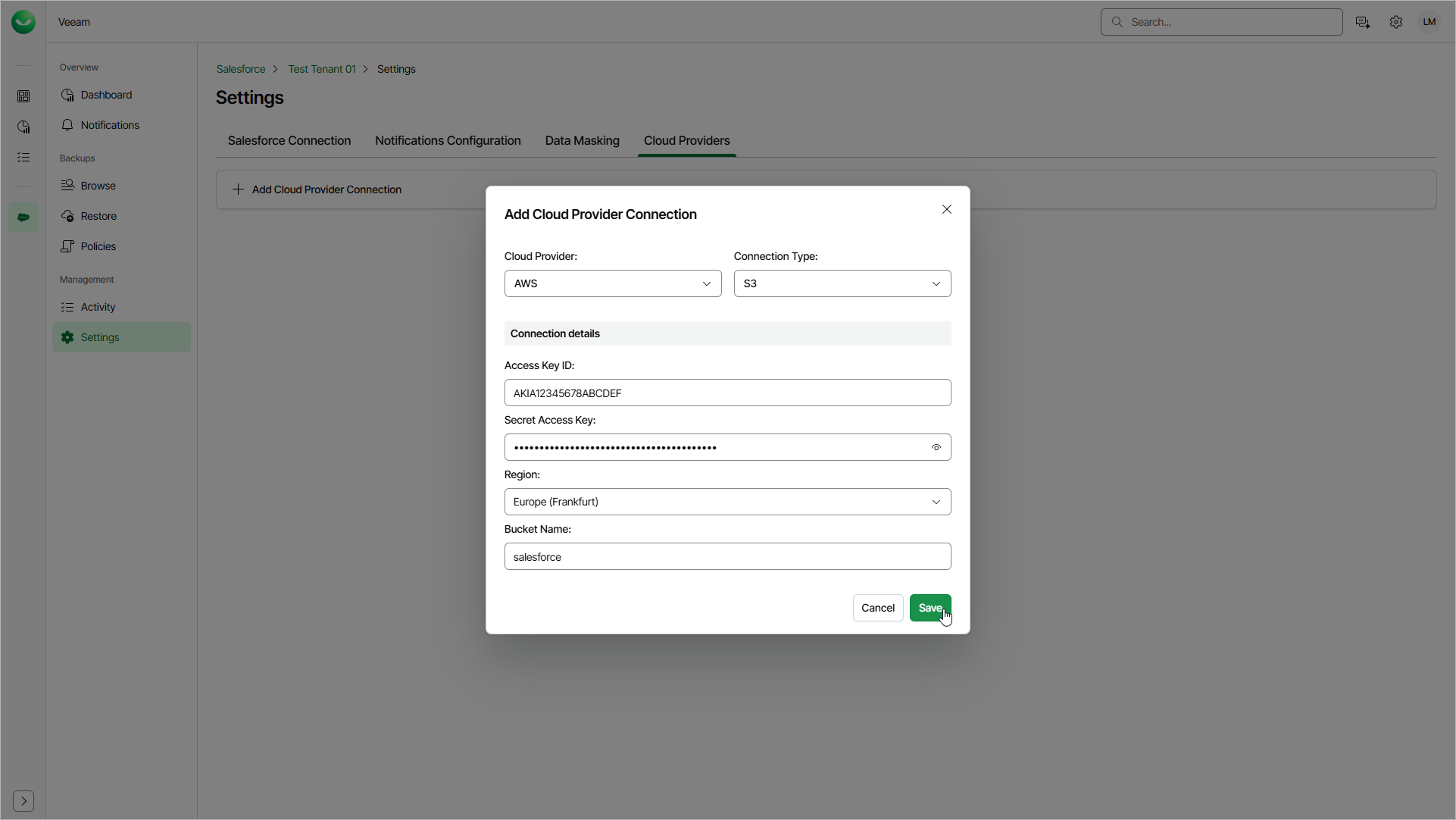Click the current Settings breadcrumb text
Screen dimensions: 1456x820
(396, 69)
